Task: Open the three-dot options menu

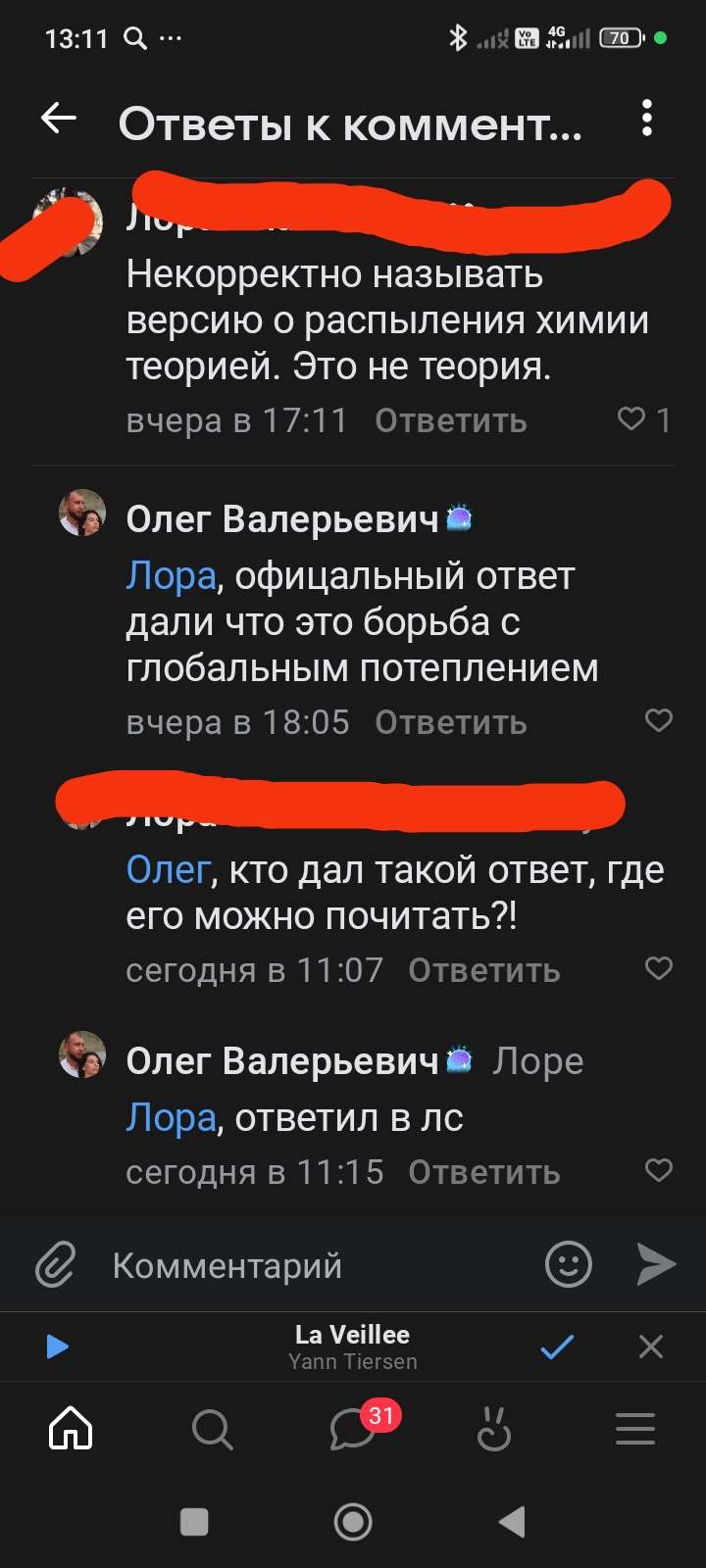Action: coord(646,119)
